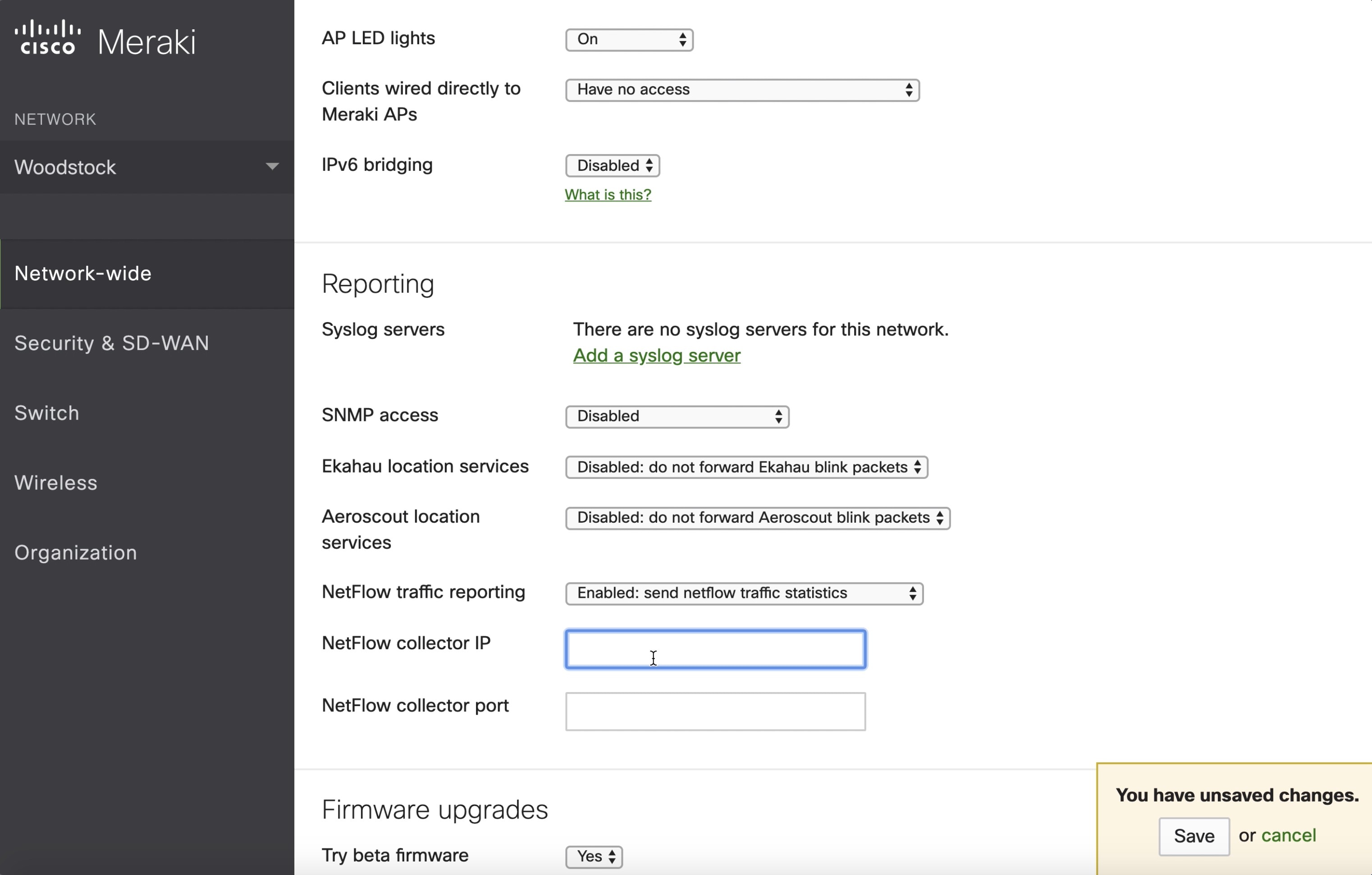Click the 'Firmware upgrades' section heading
Screen dimensions: 1372x875
pos(435,810)
